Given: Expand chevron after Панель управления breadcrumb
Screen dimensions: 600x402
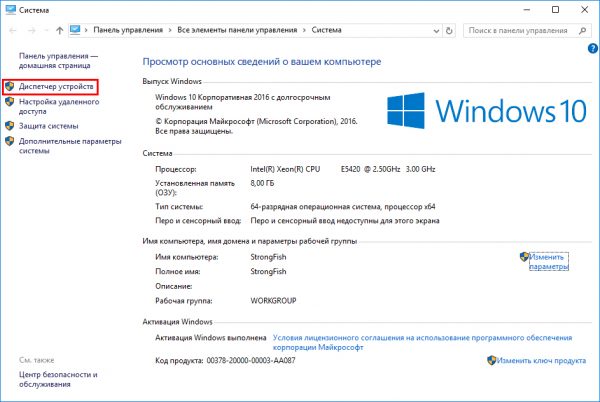Looking at the screenshot, I should pos(170,30).
